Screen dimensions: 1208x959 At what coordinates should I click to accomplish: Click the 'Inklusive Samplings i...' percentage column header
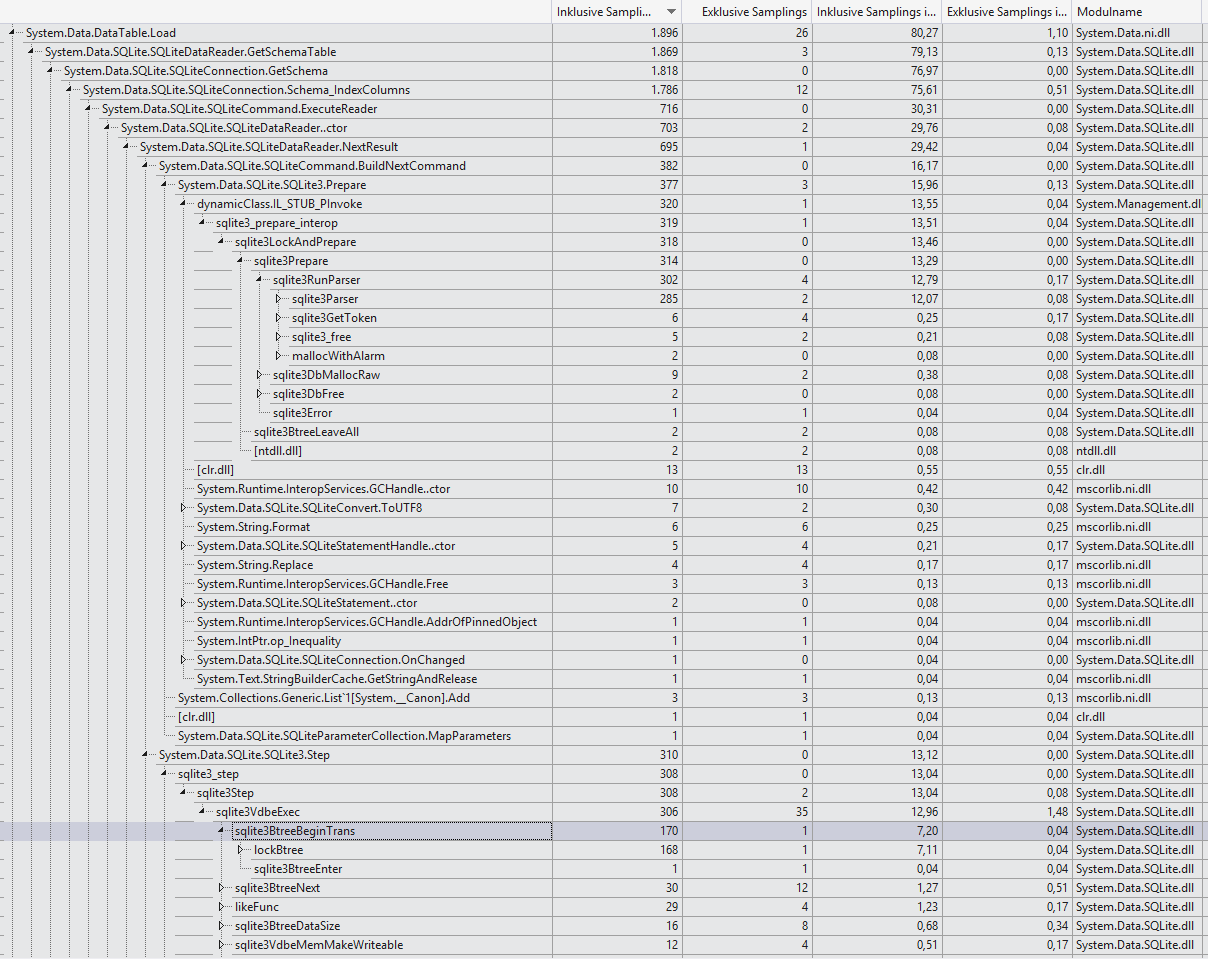pos(877,12)
